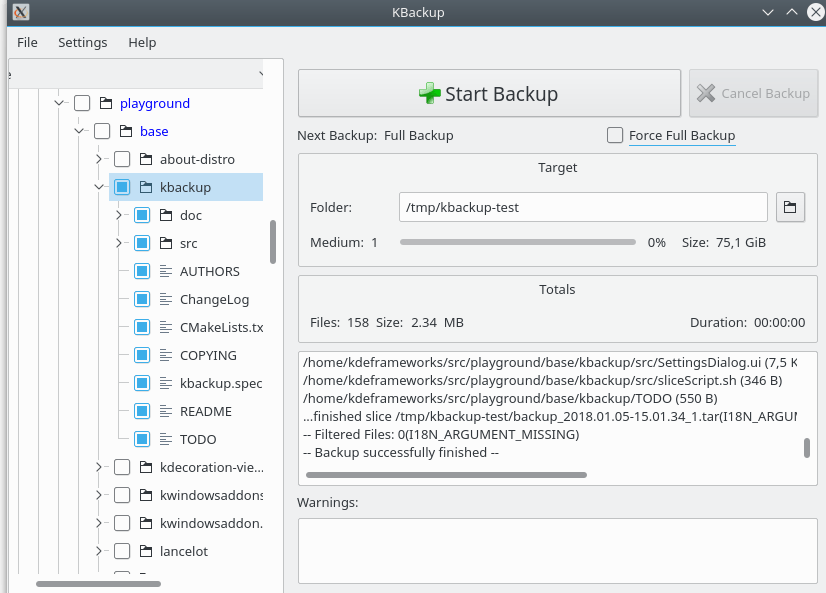This screenshot has width=826, height=593.
Task: Click the lancelot folder icon
Action: pyautogui.click(x=145, y=551)
